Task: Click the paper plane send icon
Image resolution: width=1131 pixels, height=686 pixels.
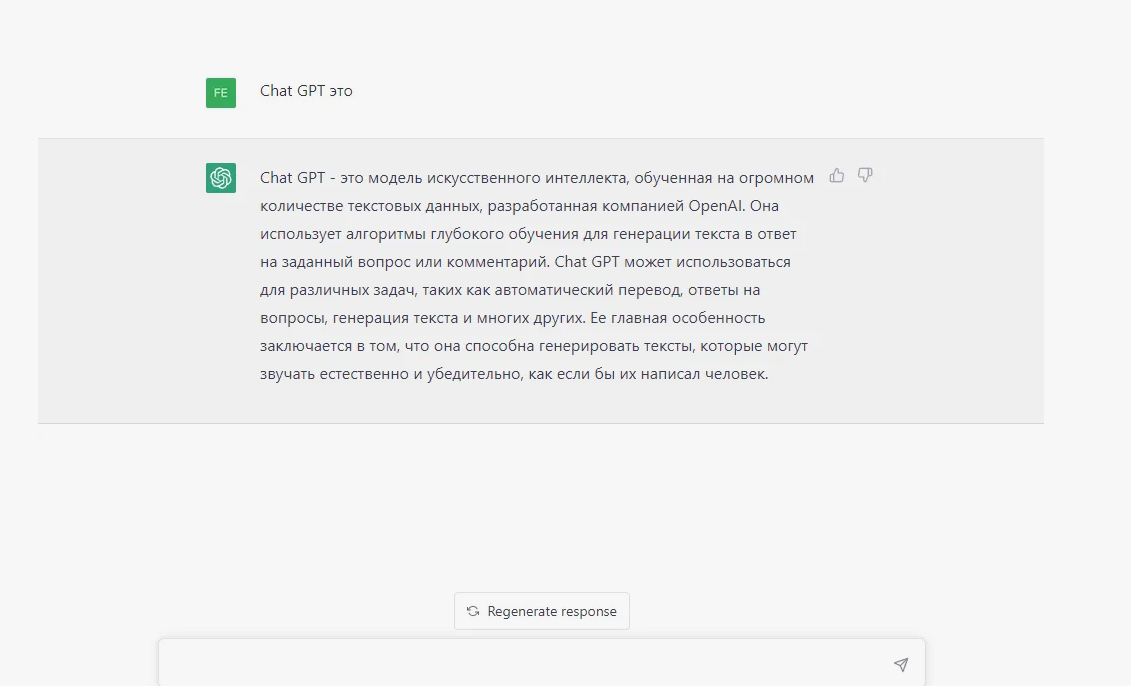Action: pos(901,664)
